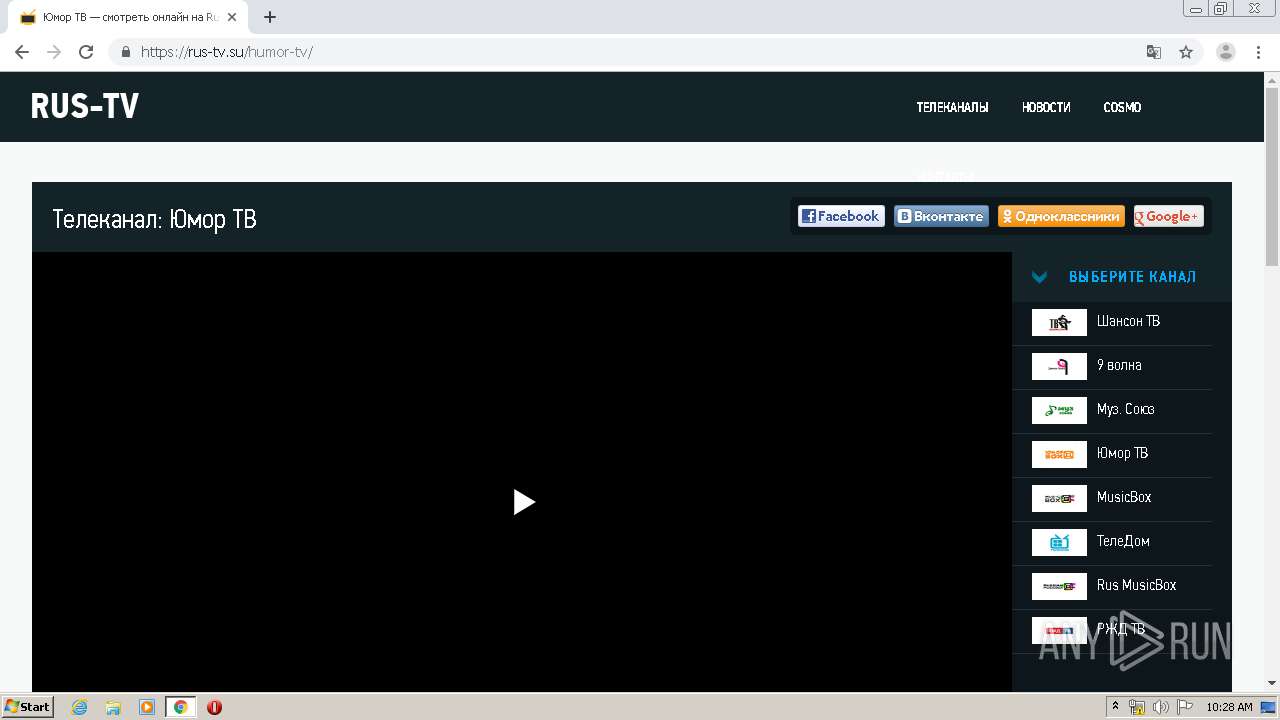Open the Шансон ТВ channel link

point(1128,321)
